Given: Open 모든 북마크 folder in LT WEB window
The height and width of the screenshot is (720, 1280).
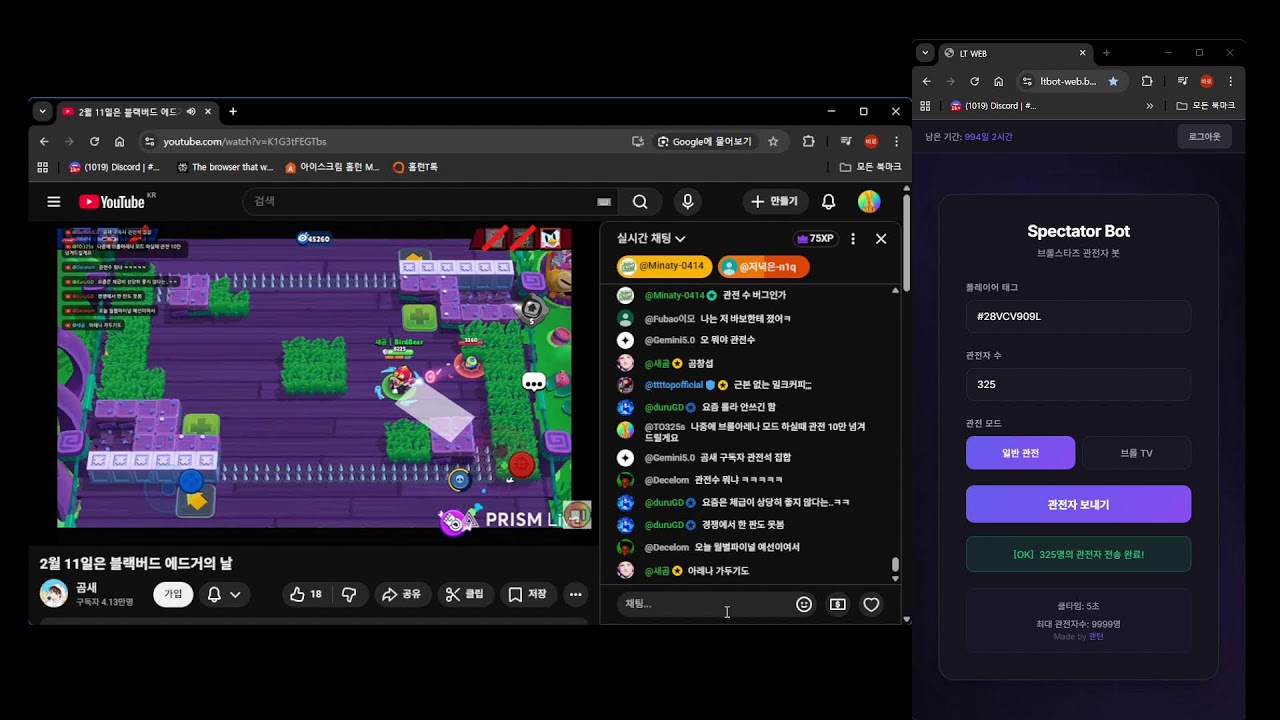Looking at the screenshot, I should point(1206,106).
